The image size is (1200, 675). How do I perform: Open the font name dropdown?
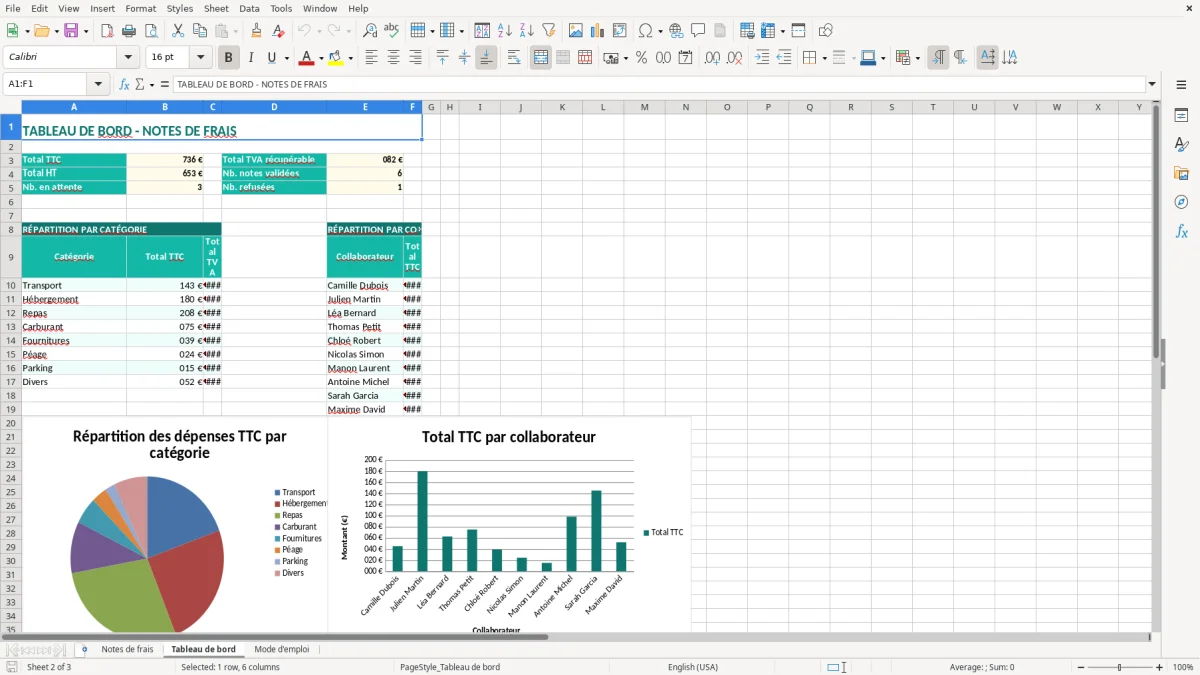click(128, 58)
